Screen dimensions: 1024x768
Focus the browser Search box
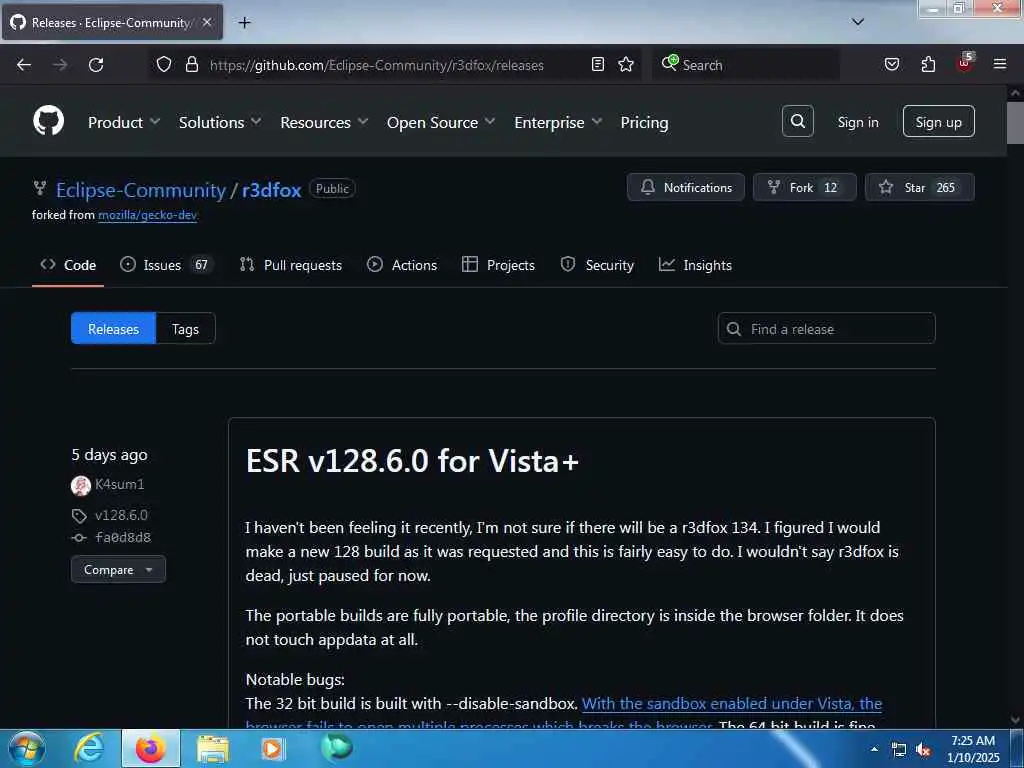click(746, 65)
